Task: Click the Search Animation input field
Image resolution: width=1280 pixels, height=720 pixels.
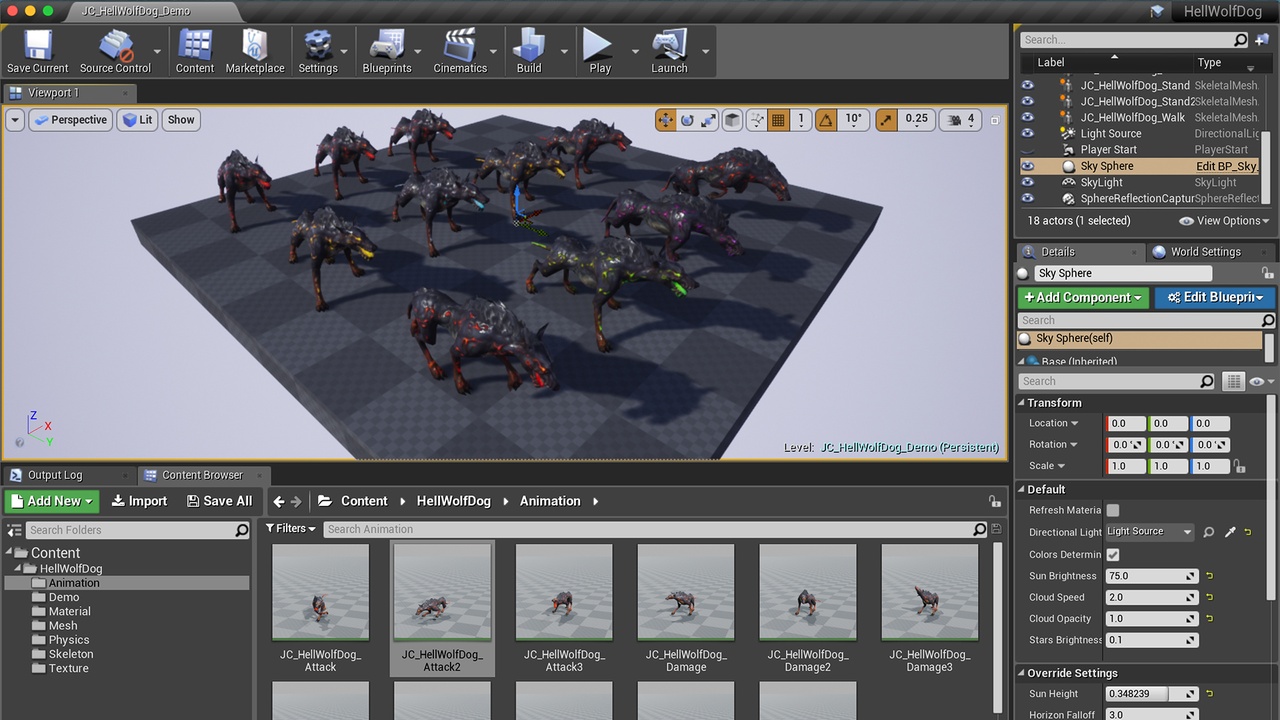Action: tap(656, 529)
